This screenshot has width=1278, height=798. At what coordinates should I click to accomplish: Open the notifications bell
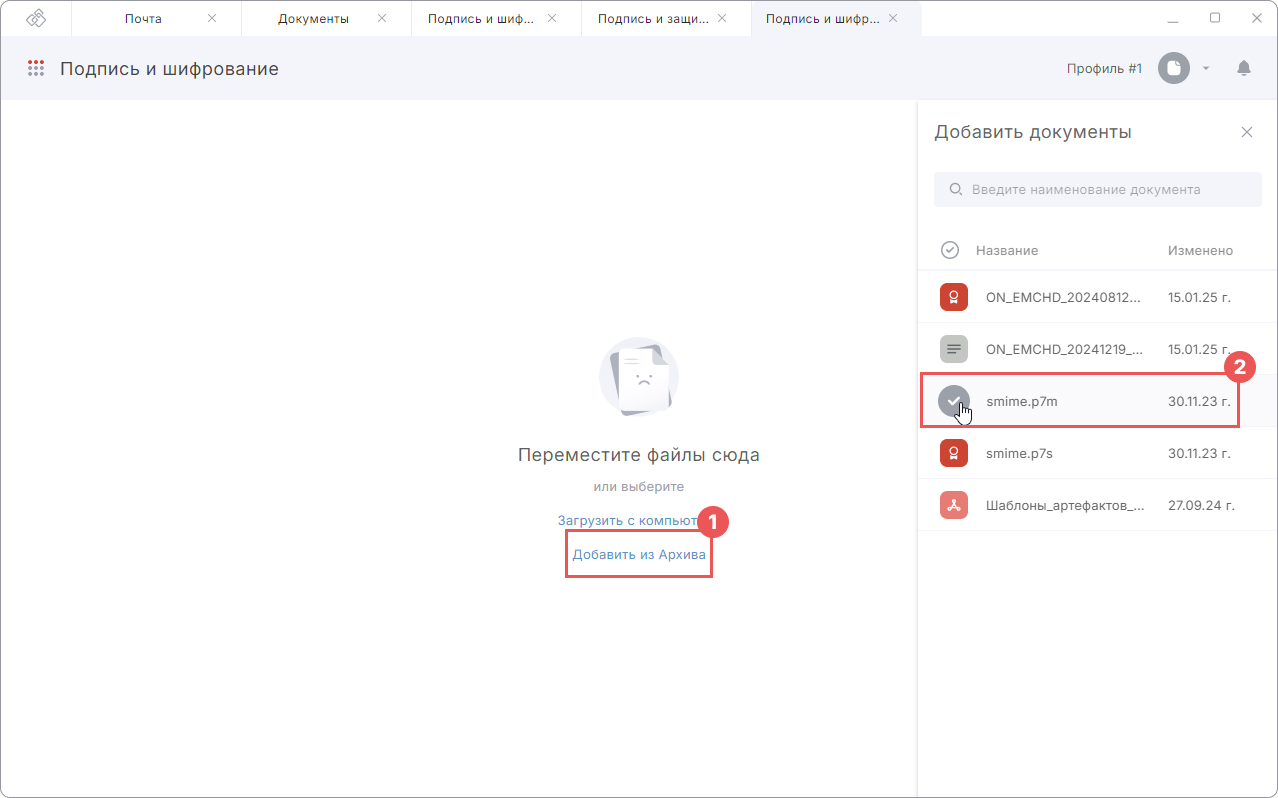pyautogui.click(x=1244, y=68)
